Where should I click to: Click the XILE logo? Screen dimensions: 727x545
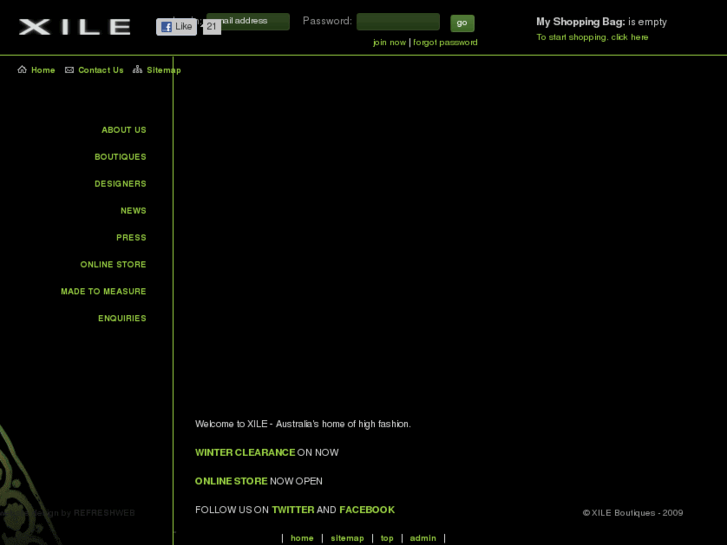(x=75, y=27)
